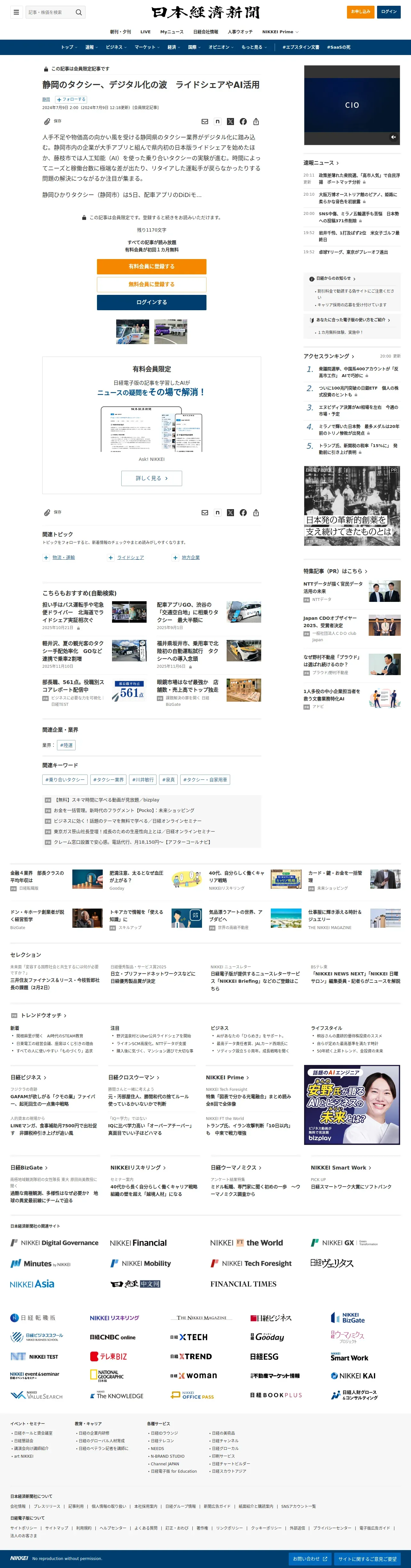The height and width of the screenshot is (1568, 411).
Task: Click the share/export icon under the headline
Action: click(256, 122)
